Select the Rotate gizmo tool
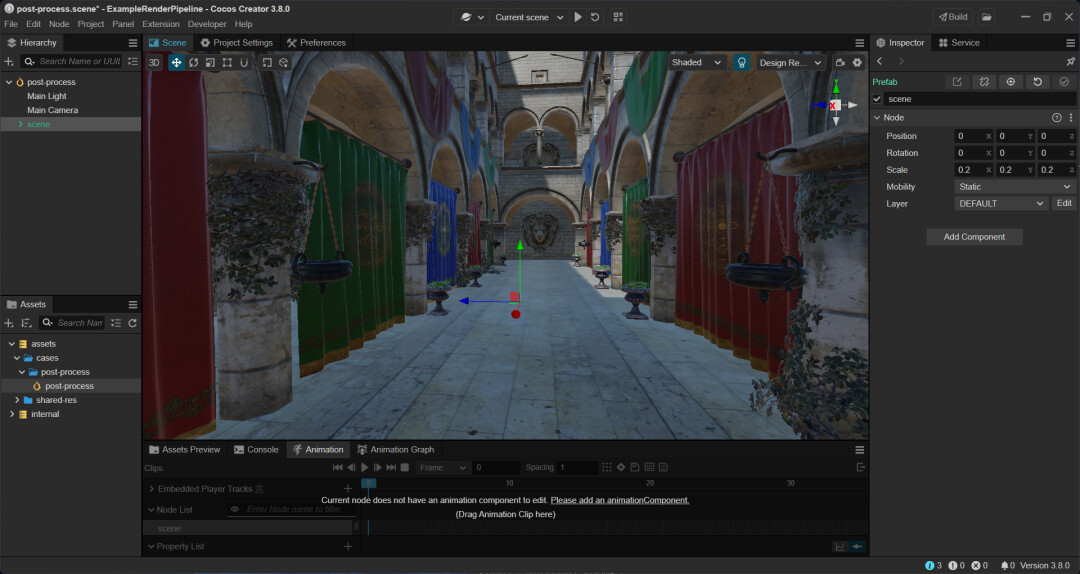Viewport: 1080px width, 574px height. 193,62
